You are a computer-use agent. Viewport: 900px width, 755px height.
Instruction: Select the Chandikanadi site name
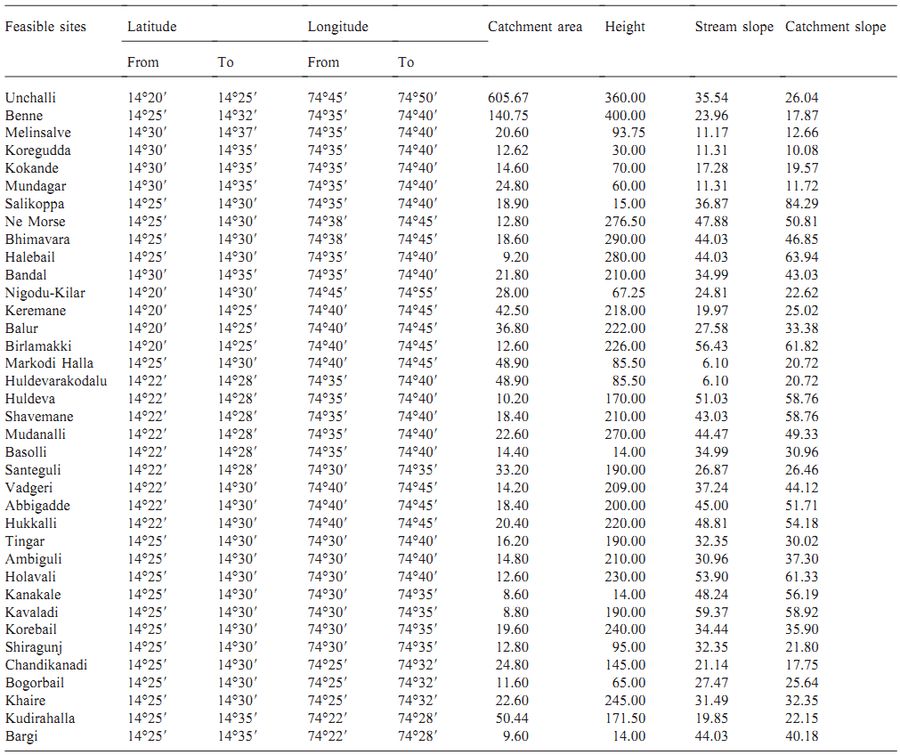click(46, 665)
